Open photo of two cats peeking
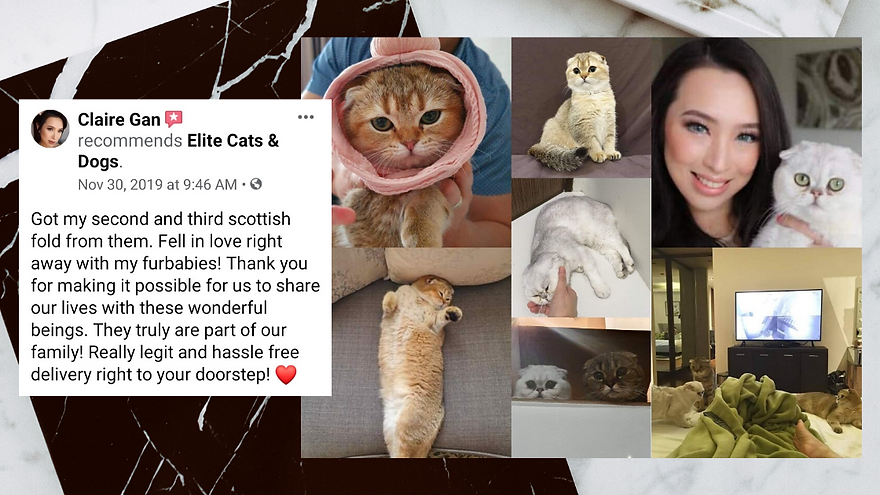 581,387
